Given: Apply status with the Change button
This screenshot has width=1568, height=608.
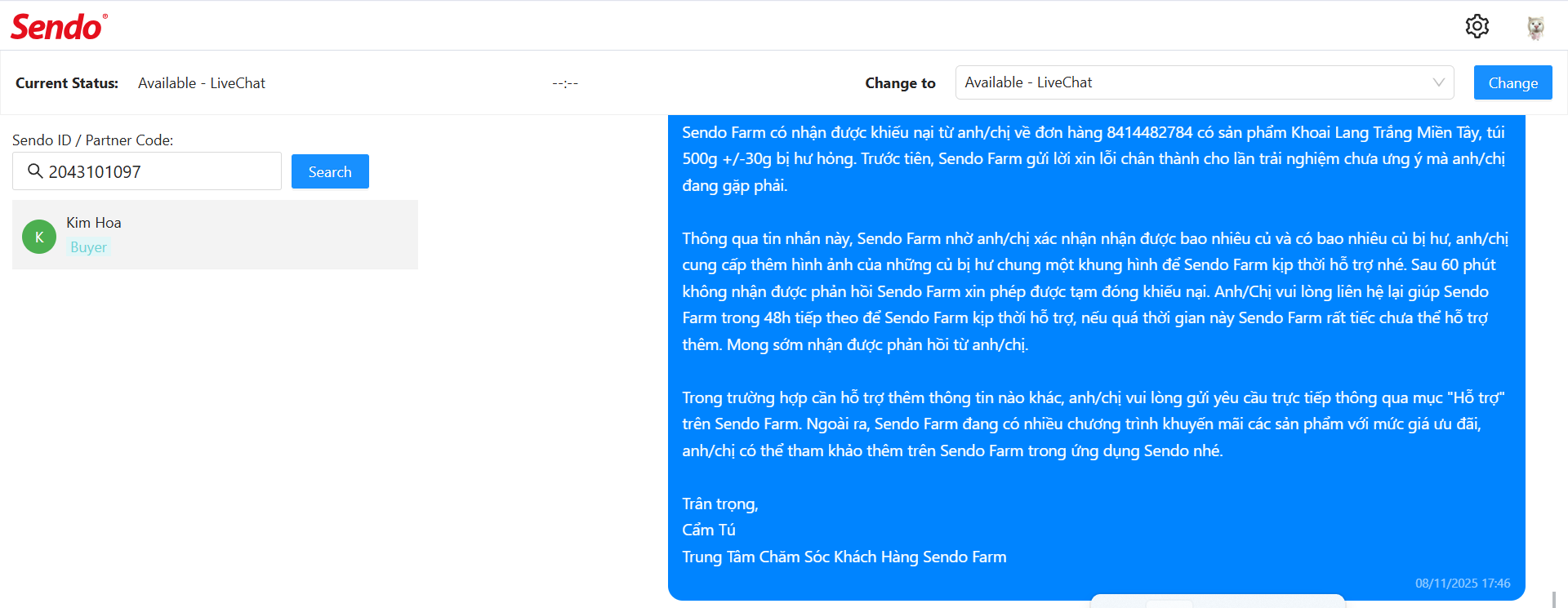Looking at the screenshot, I should coord(1512,82).
